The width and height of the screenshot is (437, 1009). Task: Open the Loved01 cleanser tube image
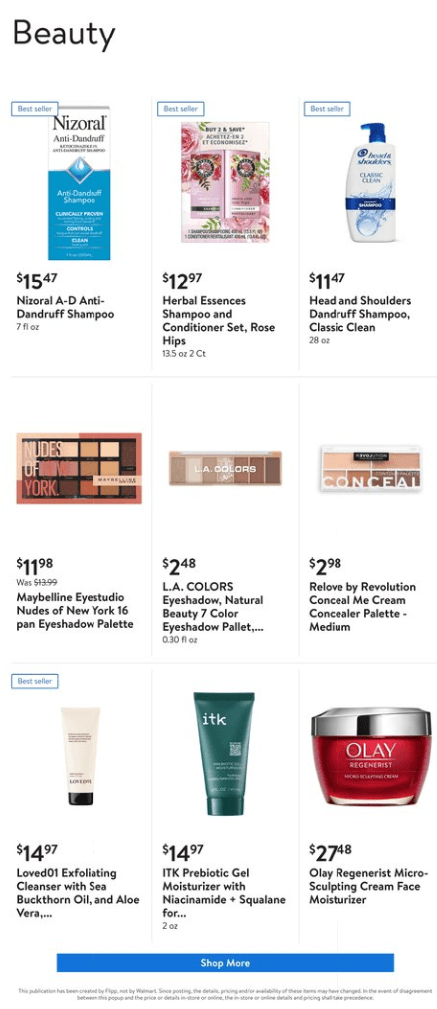[x=81, y=756]
